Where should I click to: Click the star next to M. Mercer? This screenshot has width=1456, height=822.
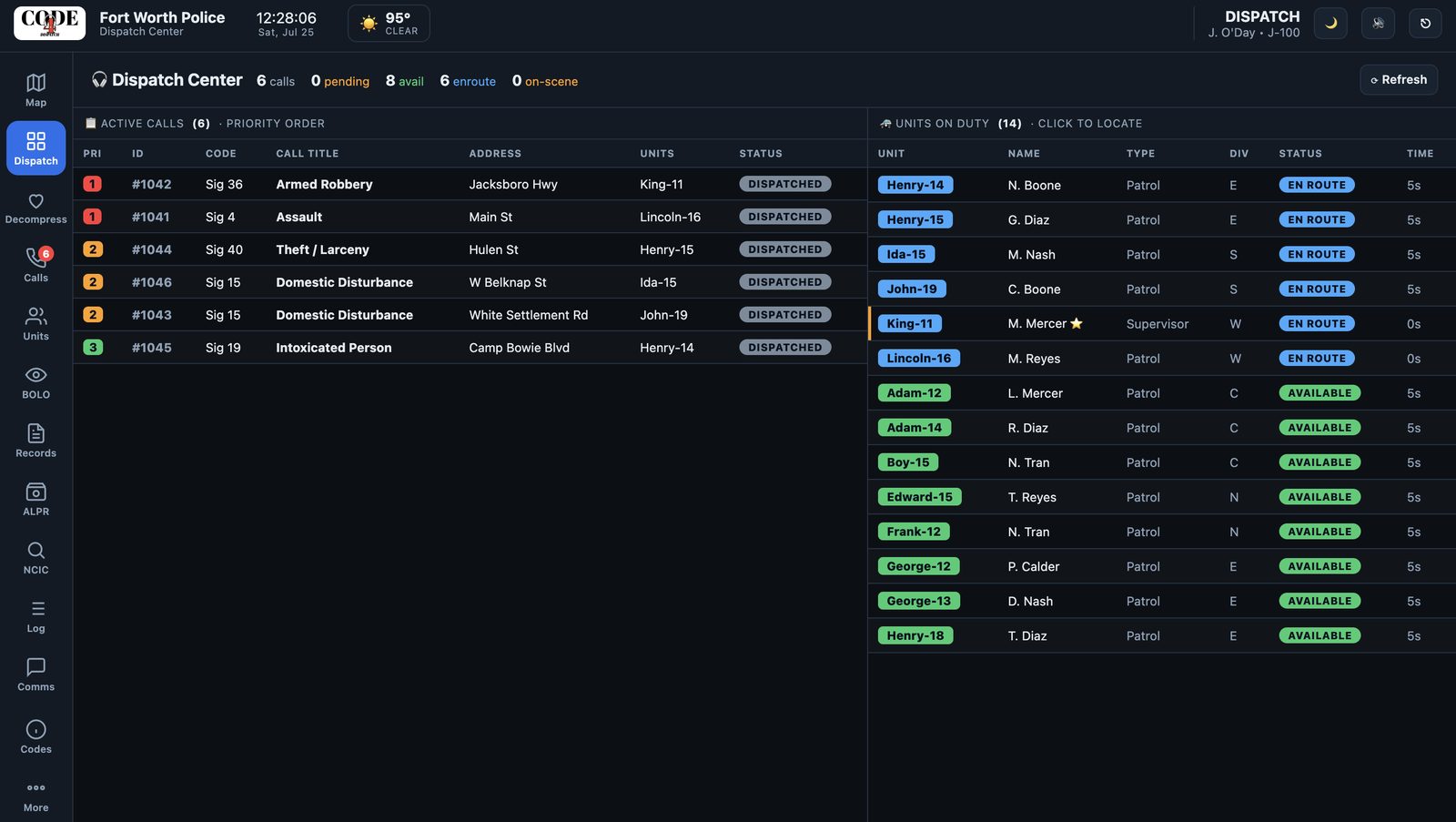(1077, 323)
